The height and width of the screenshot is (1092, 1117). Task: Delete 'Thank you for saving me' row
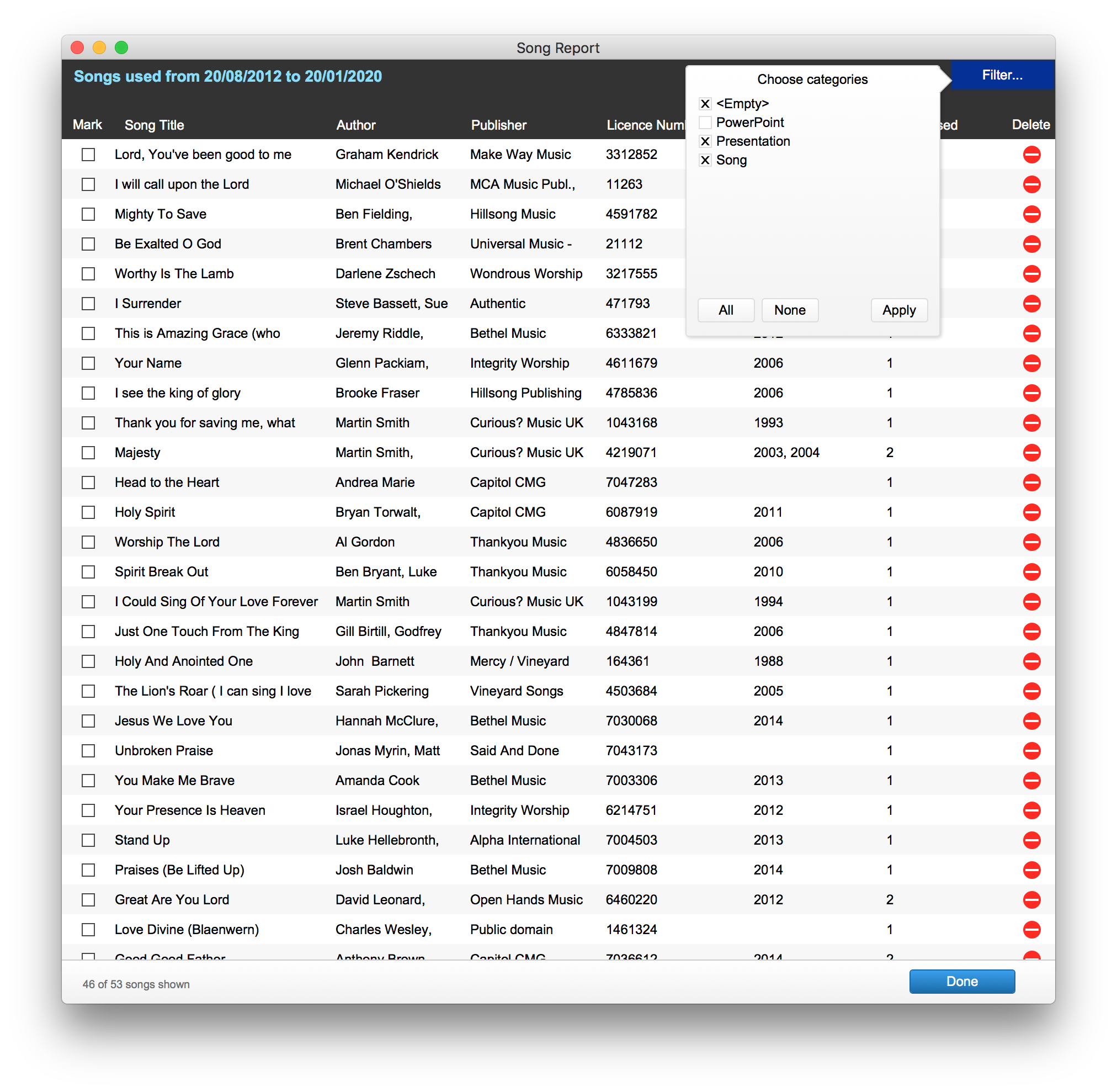tap(1031, 423)
